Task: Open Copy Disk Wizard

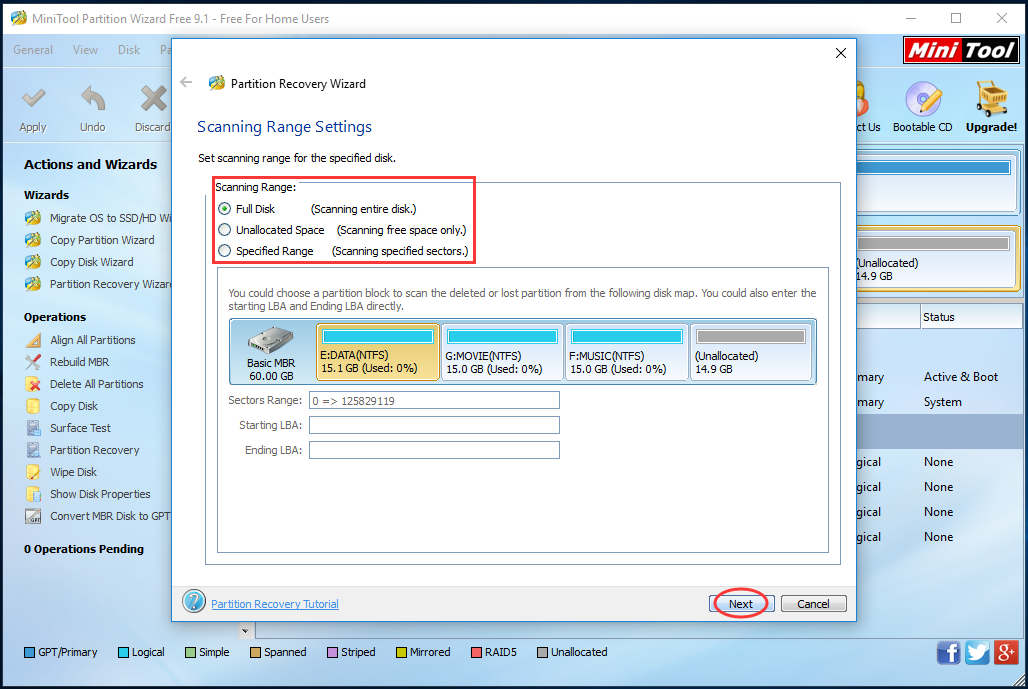Action: pos(79,262)
